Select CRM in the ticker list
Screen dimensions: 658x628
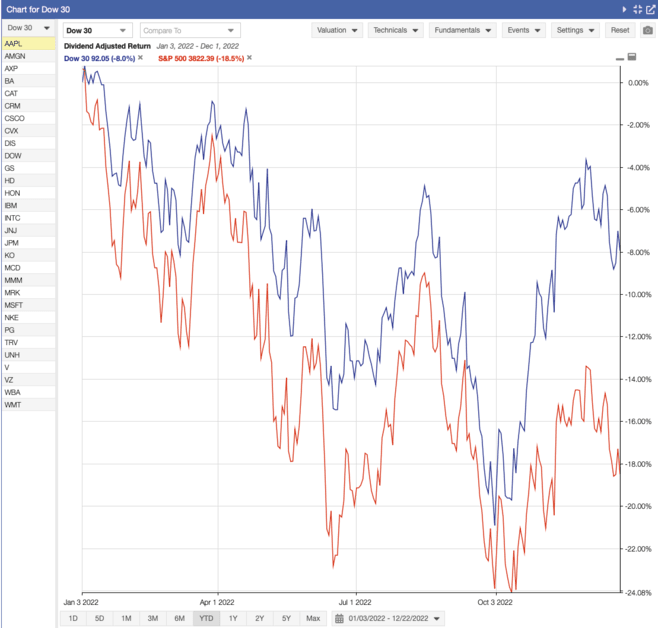pyautogui.click(x=29, y=106)
